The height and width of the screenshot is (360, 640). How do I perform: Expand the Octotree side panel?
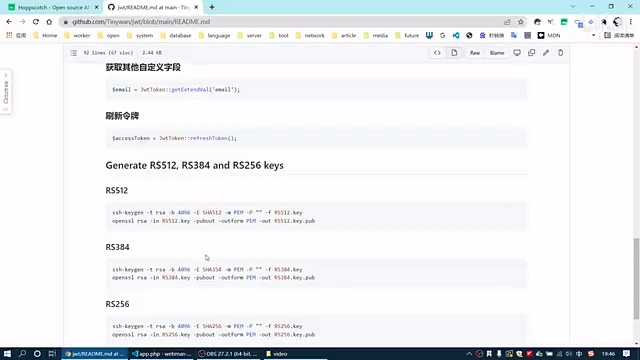point(6,91)
